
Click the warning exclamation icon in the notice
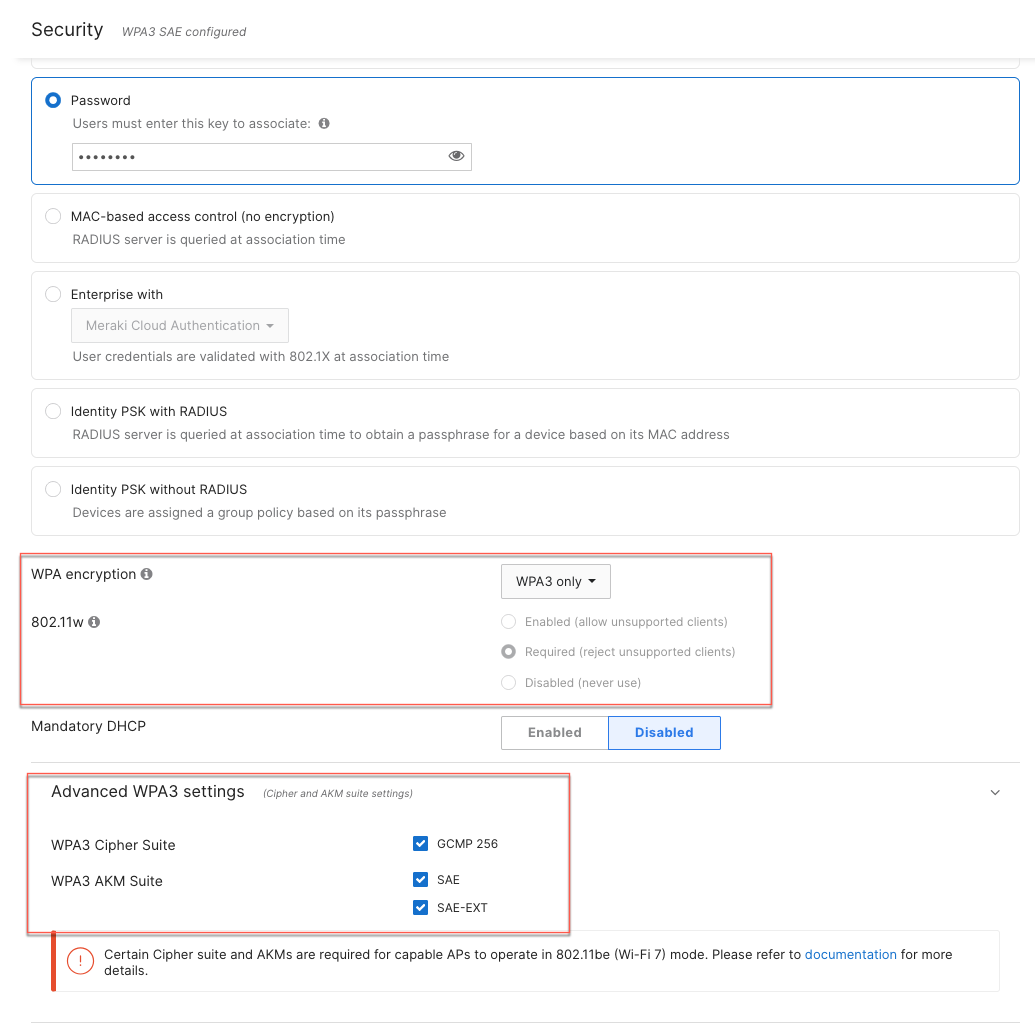click(x=80, y=960)
